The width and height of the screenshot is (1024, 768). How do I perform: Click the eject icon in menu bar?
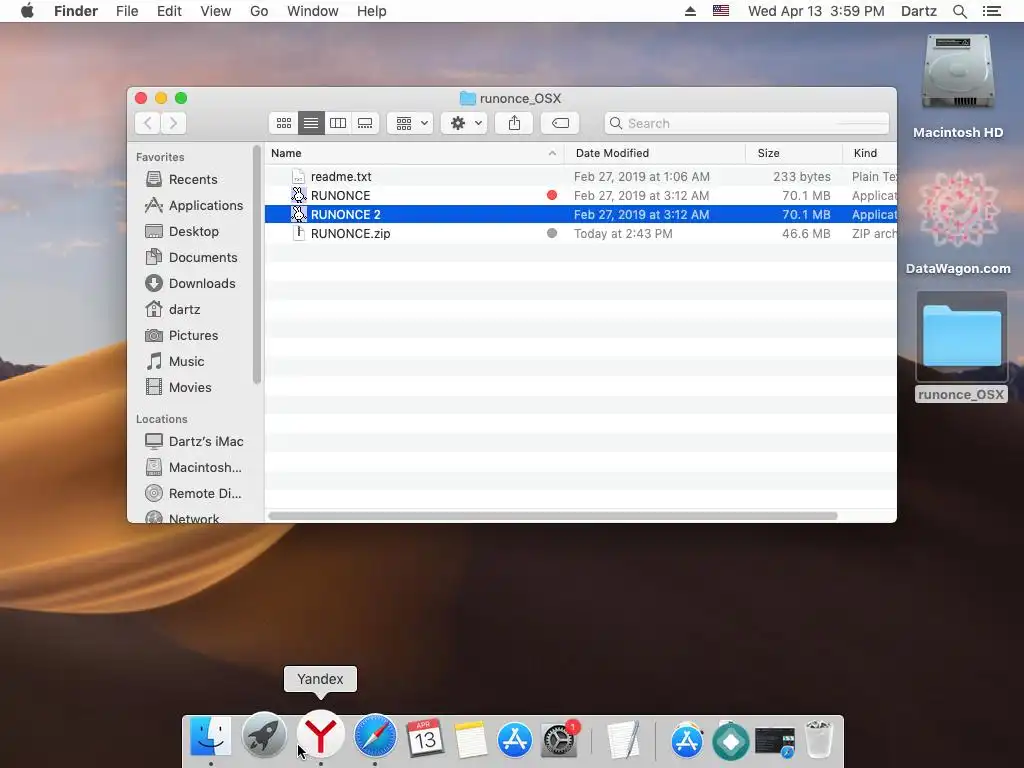(x=690, y=11)
